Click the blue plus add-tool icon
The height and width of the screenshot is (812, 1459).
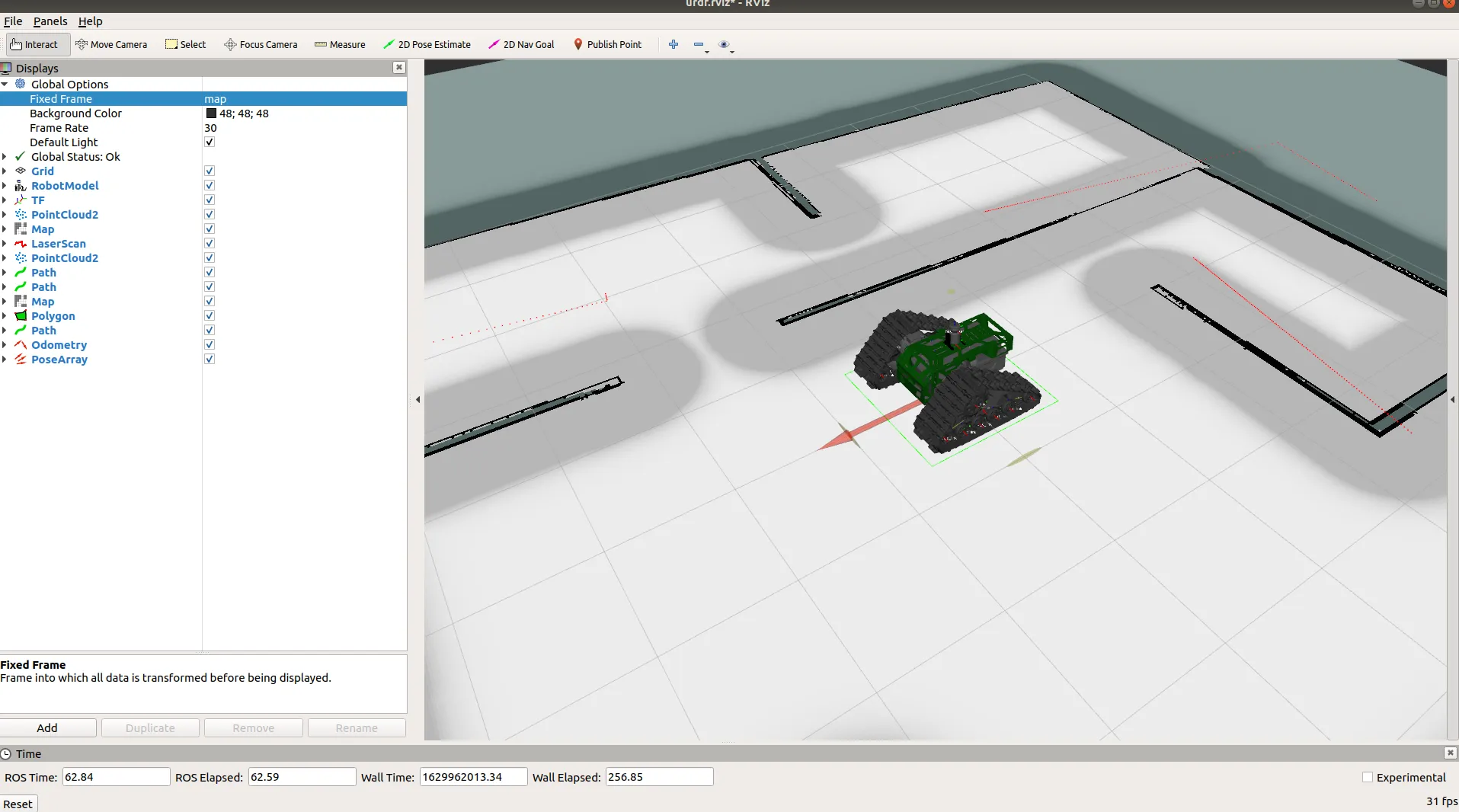[x=674, y=44]
